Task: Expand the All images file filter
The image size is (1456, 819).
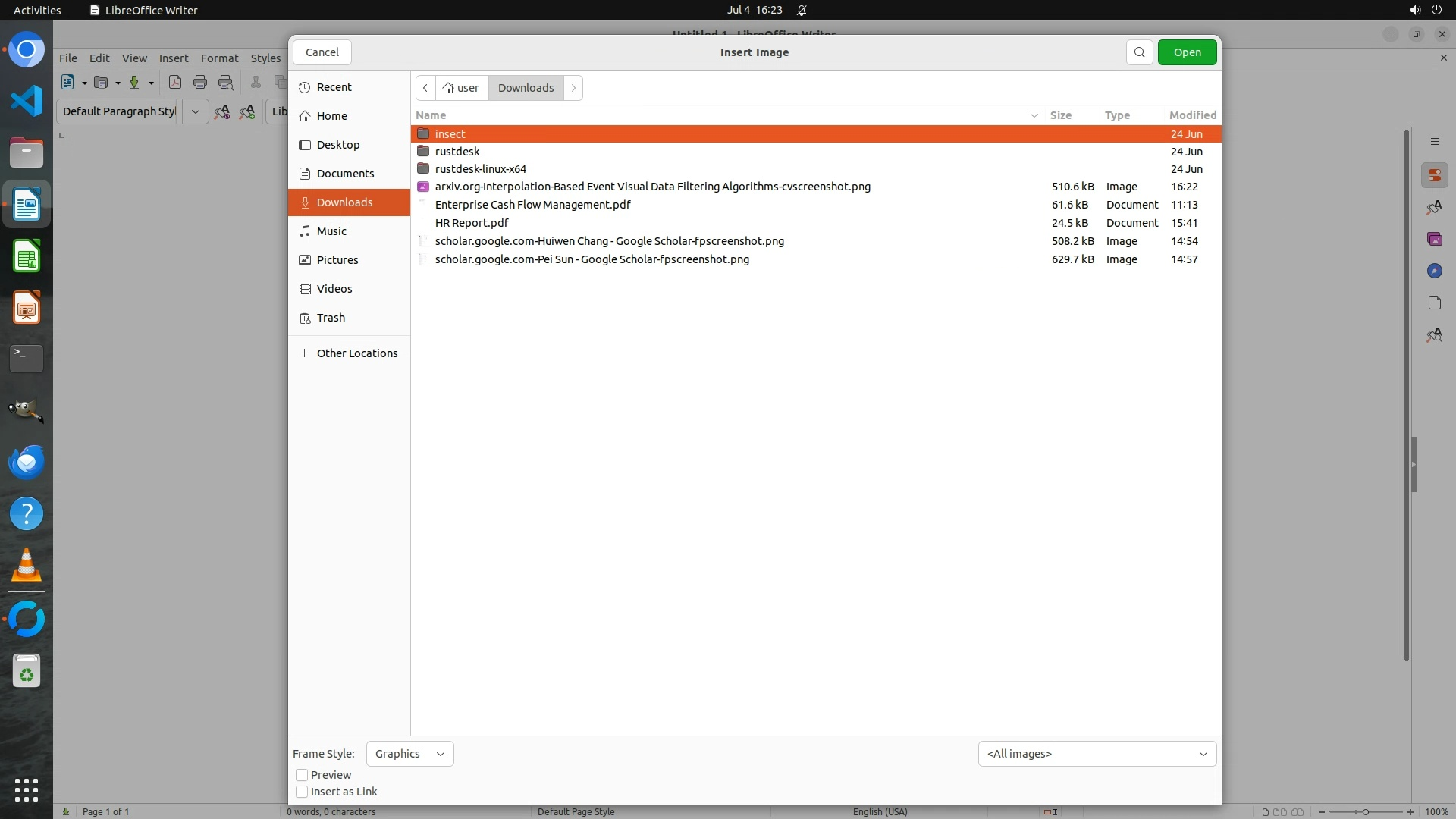Action: pyautogui.click(x=1097, y=754)
